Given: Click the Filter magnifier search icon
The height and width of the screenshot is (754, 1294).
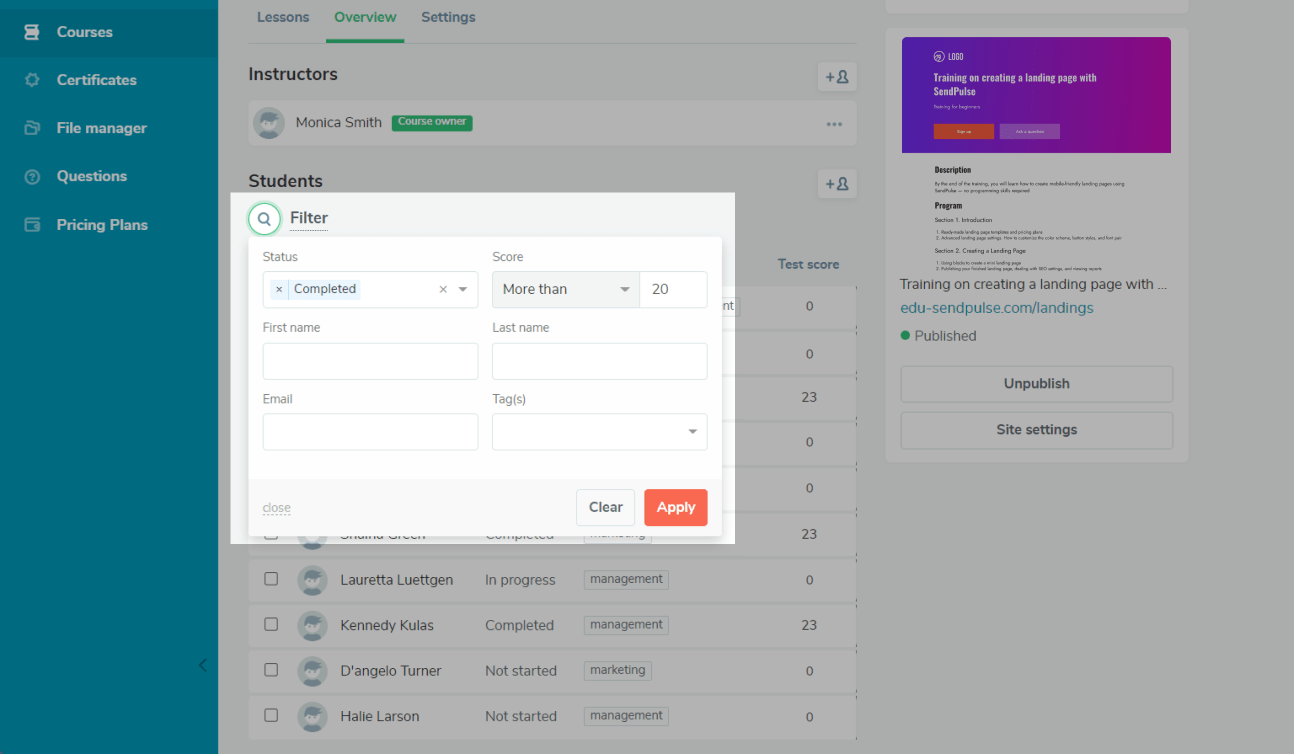Looking at the screenshot, I should pyautogui.click(x=264, y=218).
